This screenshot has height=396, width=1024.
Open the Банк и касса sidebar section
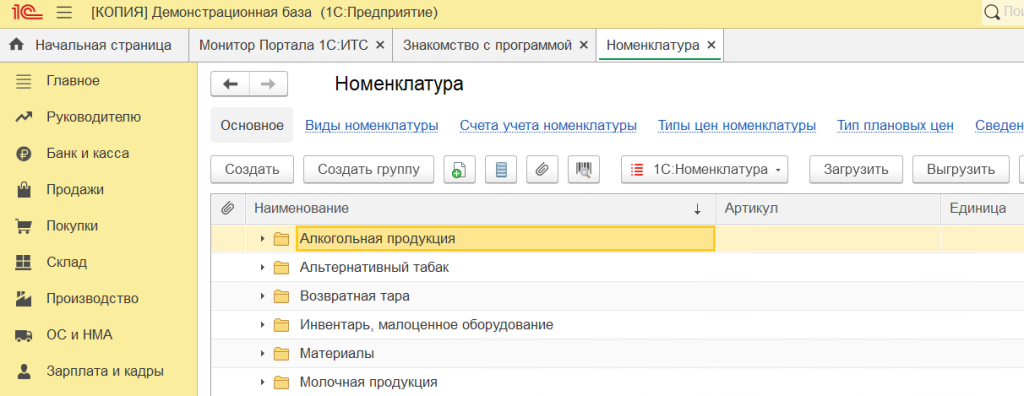click(x=88, y=154)
